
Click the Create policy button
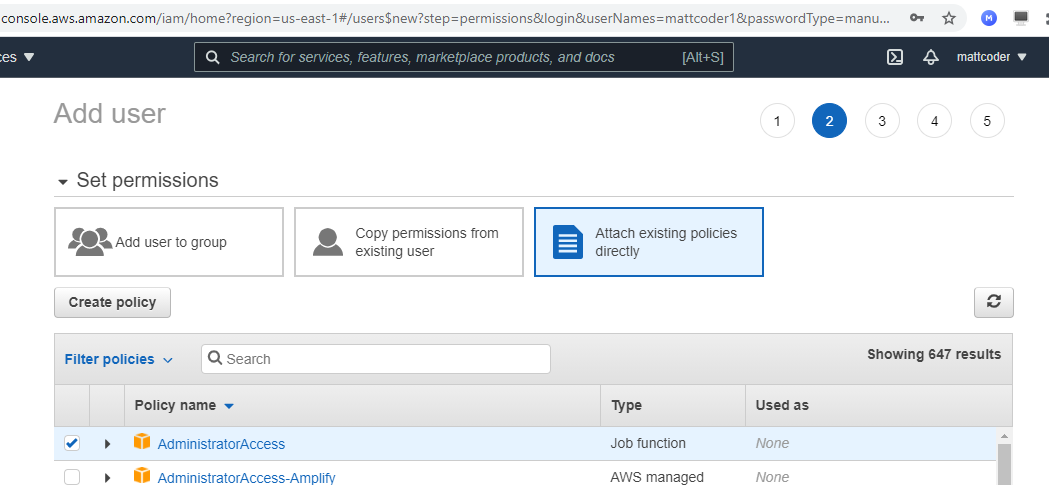(x=112, y=302)
